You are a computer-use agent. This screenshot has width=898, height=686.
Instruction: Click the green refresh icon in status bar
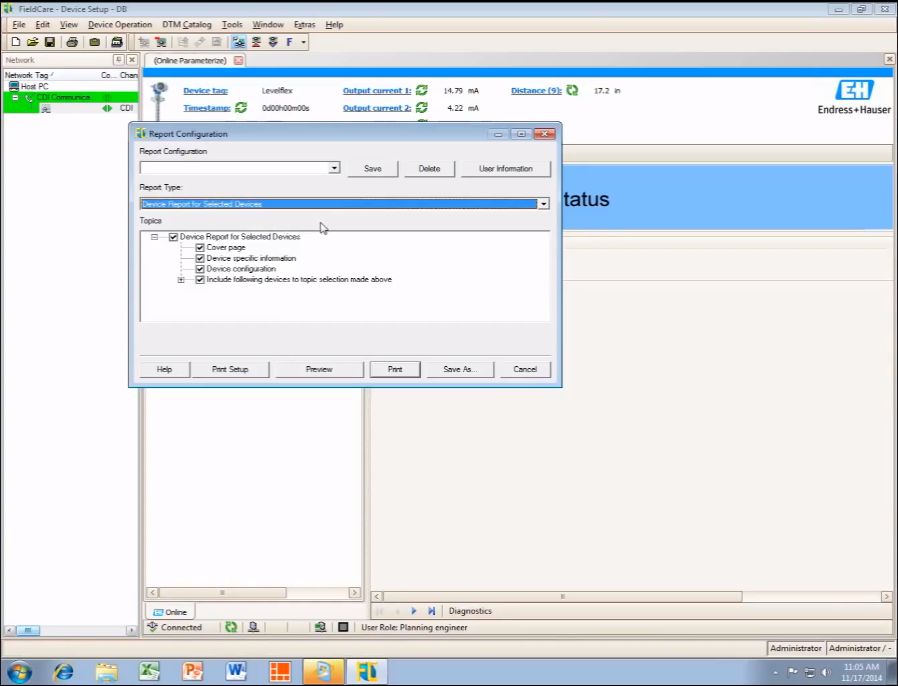[231, 627]
